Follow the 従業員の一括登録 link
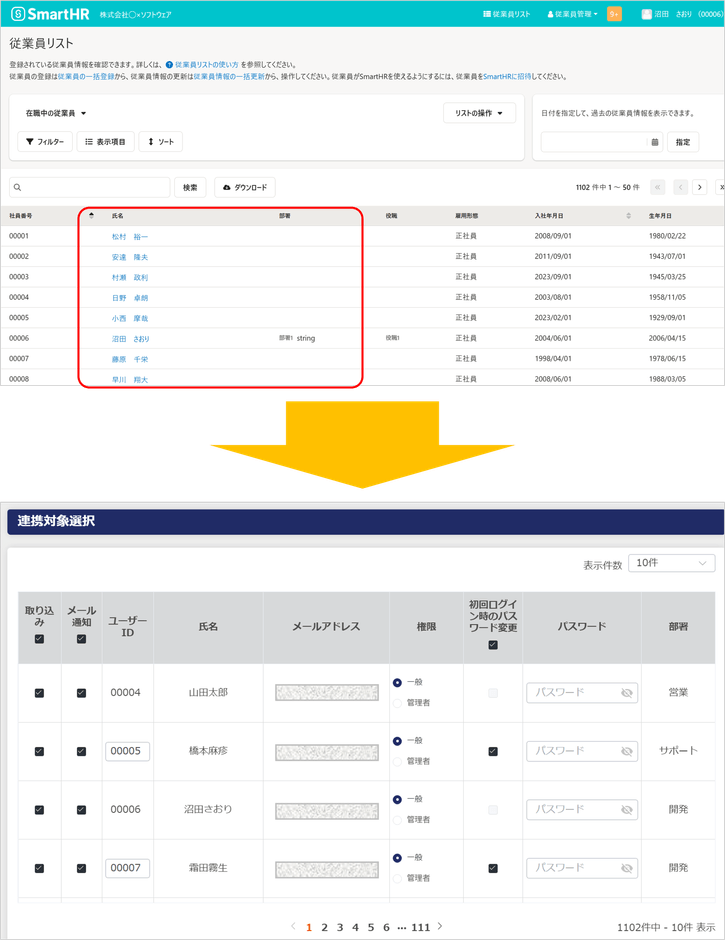Image resolution: width=725 pixels, height=940 pixels. (86, 77)
